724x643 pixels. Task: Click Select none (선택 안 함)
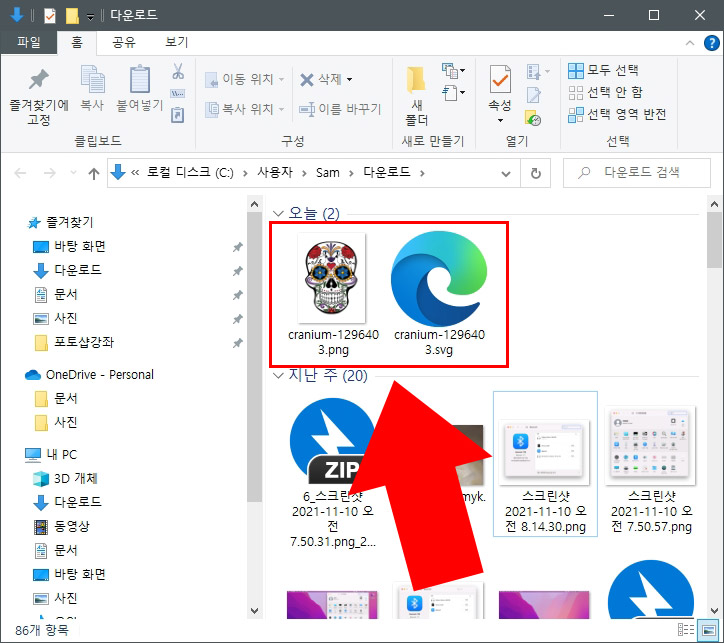tap(605, 93)
